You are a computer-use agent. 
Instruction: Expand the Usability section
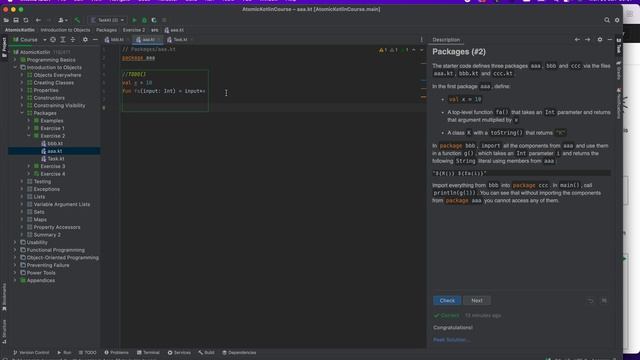point(16,242)
